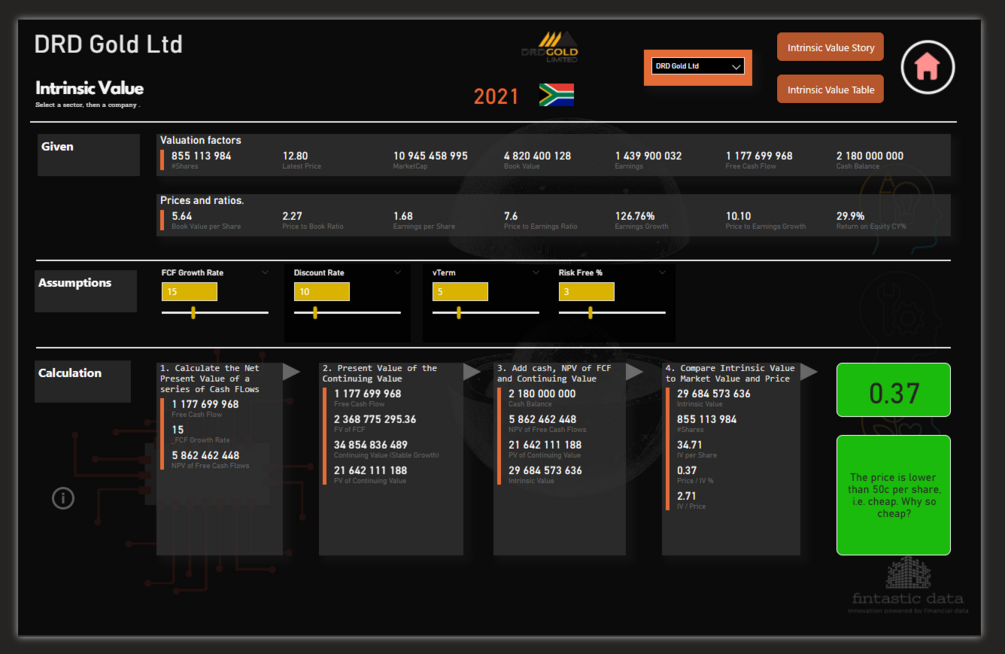Click the Discount Rate slider handle
The image size is (1005, 654).
[315, 313]
